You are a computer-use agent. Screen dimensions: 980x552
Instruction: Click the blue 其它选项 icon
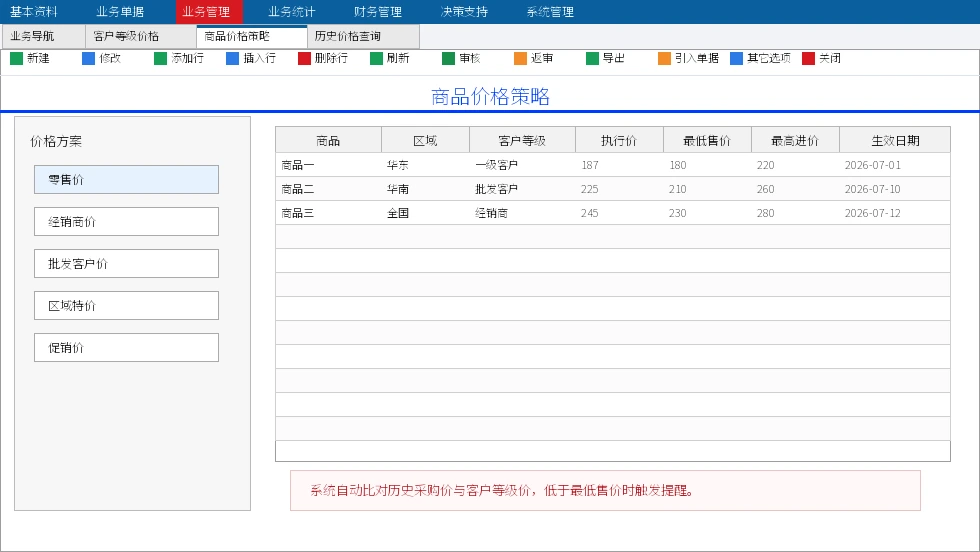click(736, 58)
